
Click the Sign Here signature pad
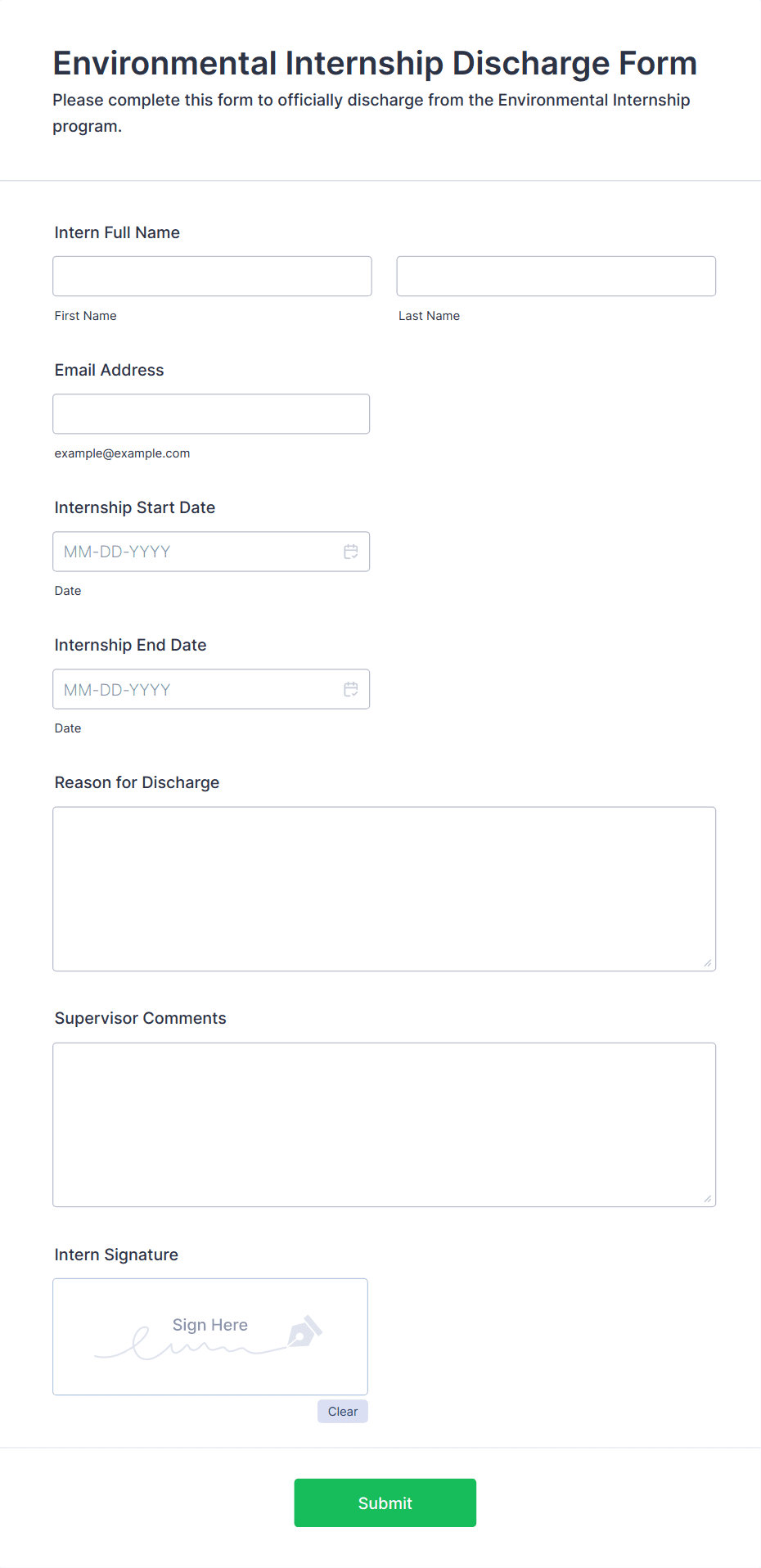[210, 1336]
